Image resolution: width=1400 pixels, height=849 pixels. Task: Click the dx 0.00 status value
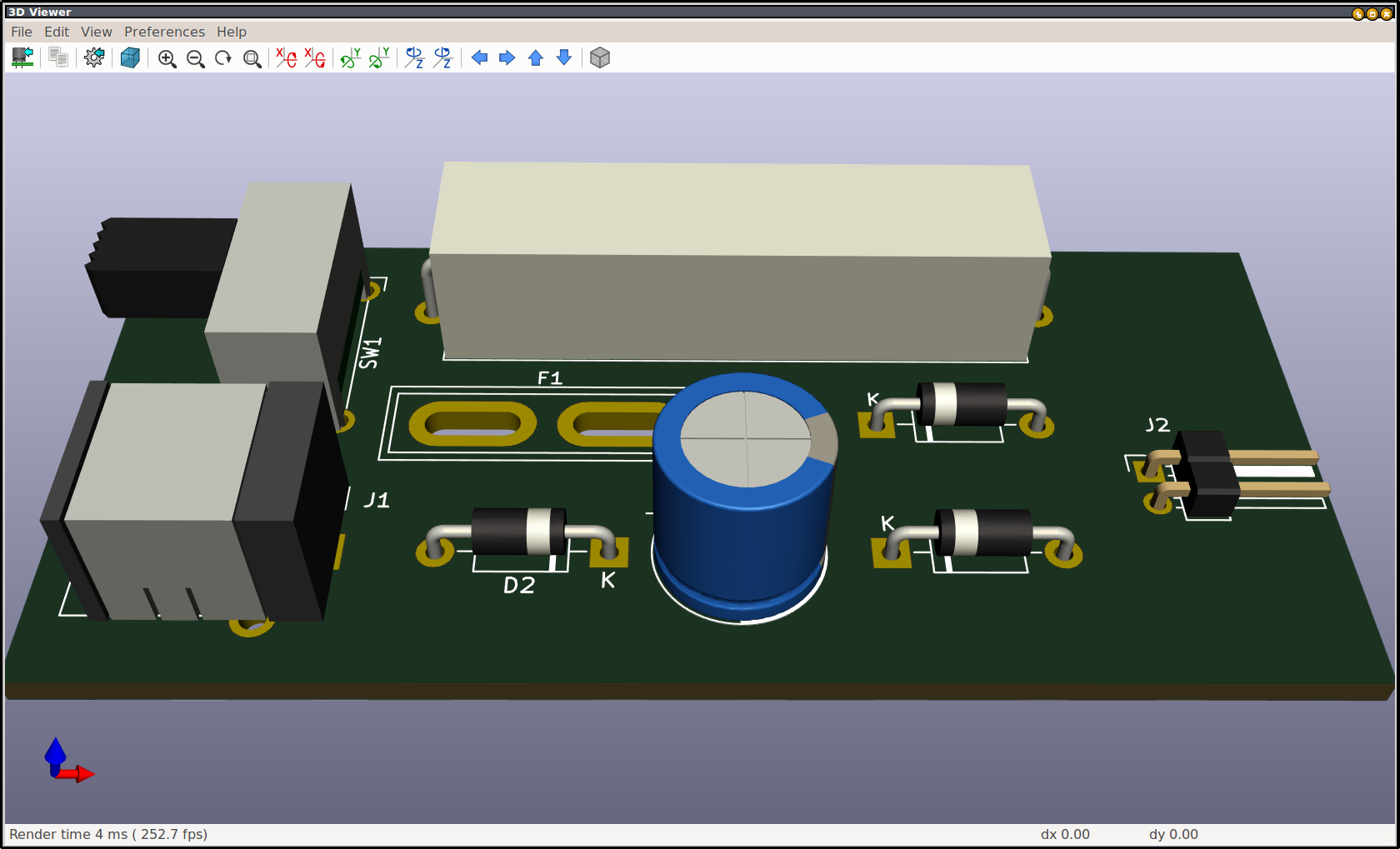click(1065, 834)
